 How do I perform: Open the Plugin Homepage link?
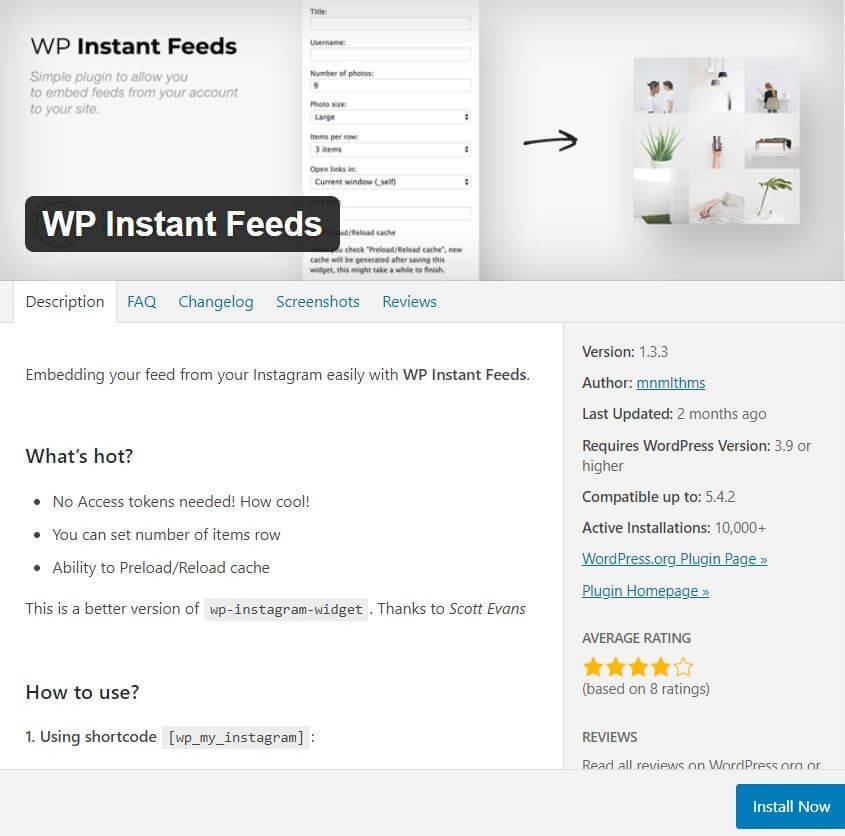click(645, 591)
